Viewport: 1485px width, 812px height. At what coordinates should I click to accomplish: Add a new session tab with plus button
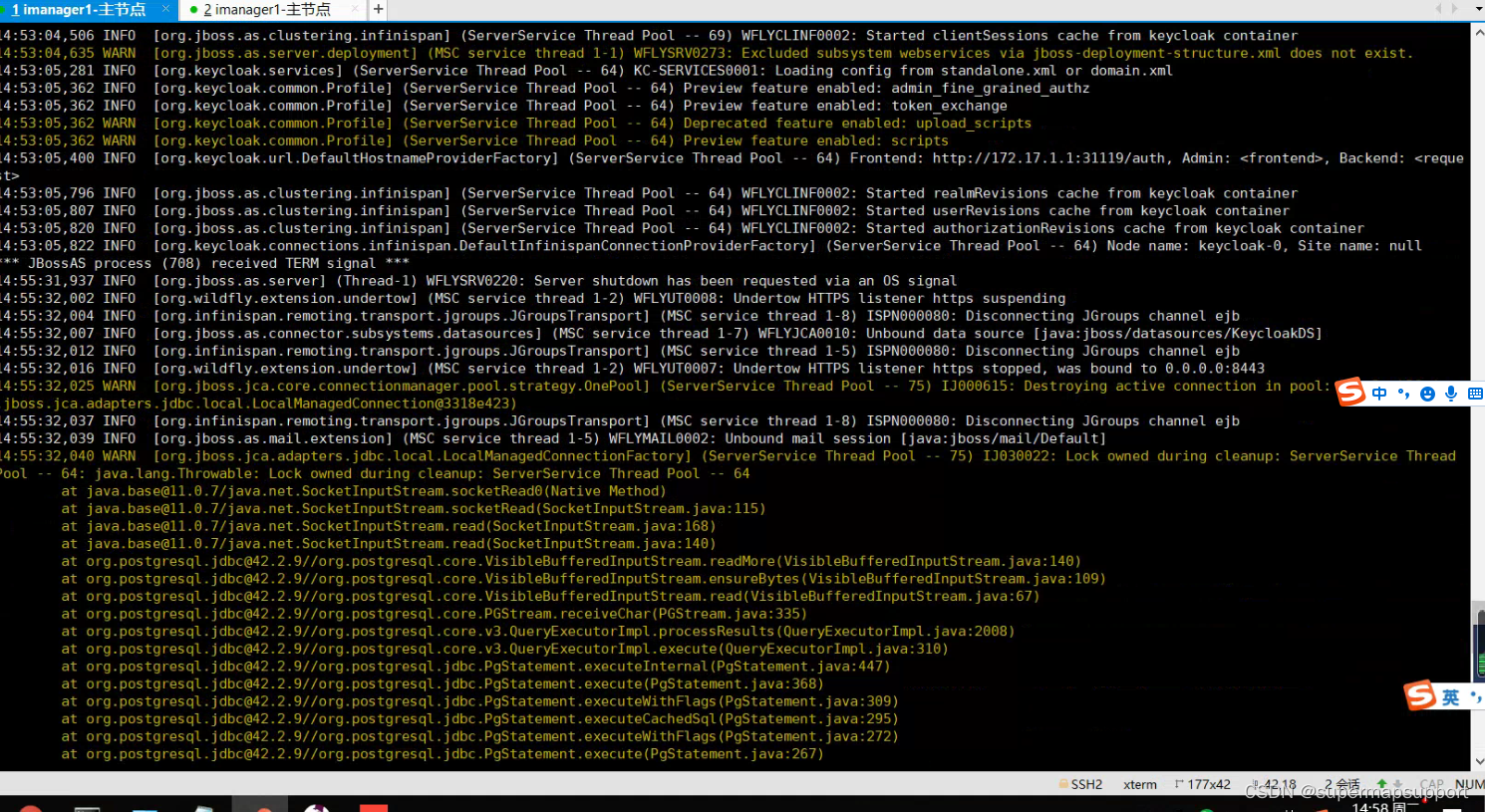point(378,10)
